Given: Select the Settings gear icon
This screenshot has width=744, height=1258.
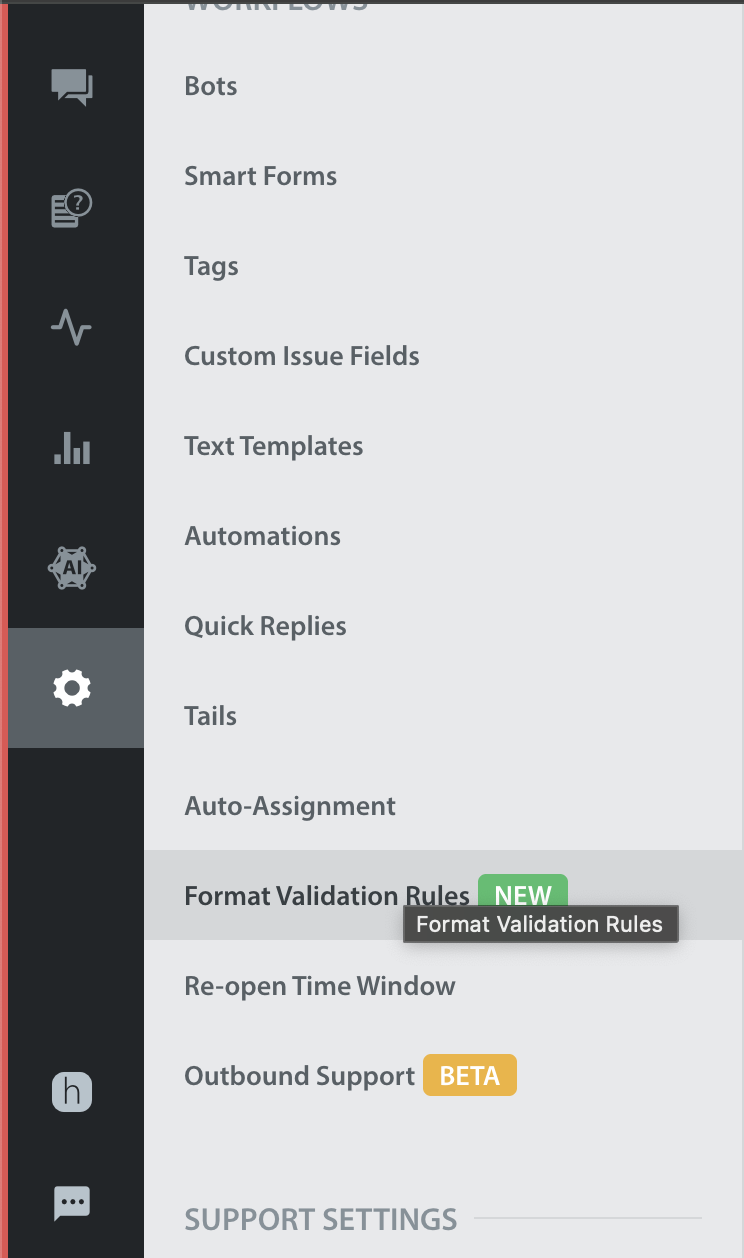Looking at the screenshot, I should coord(72,688).
